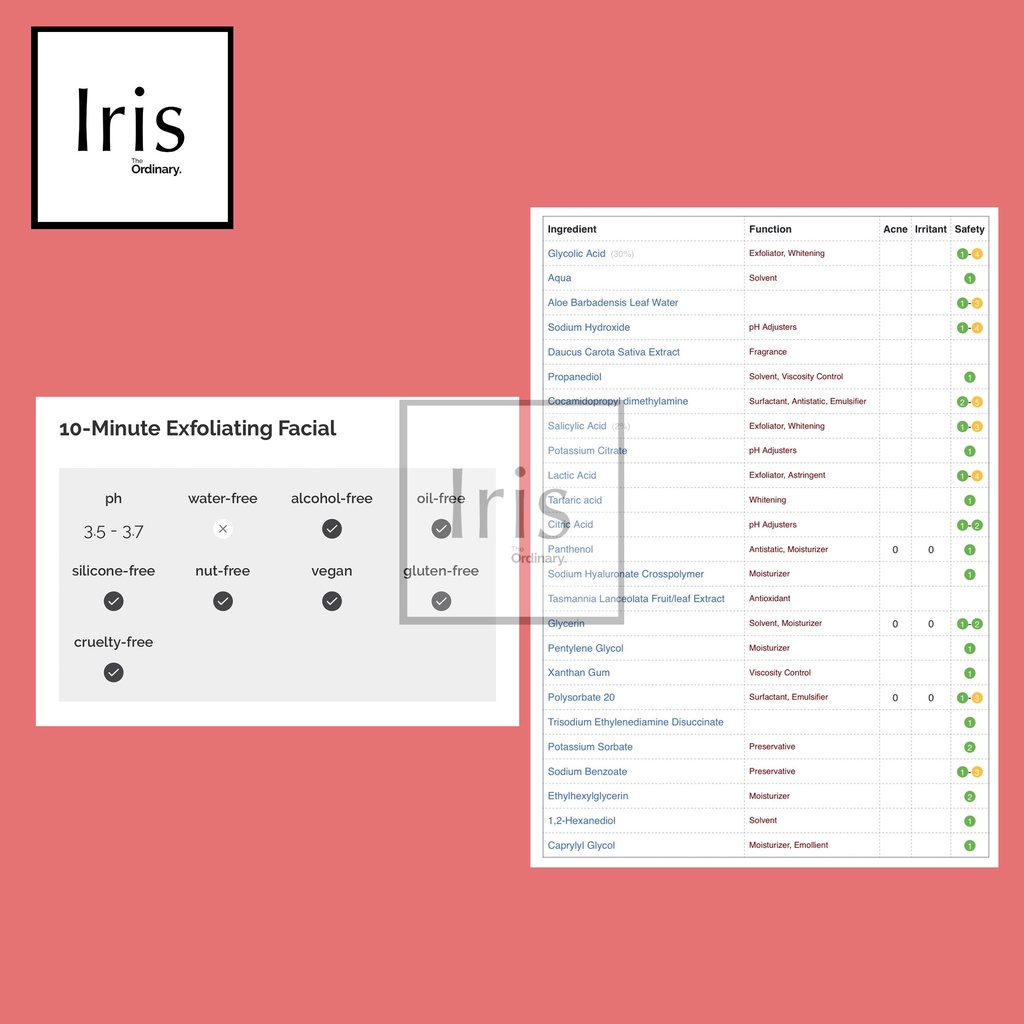The image size is (1024, 1024).
Task: Open the Glycolic Acid ingredient link
Action: tap(577, 254)
